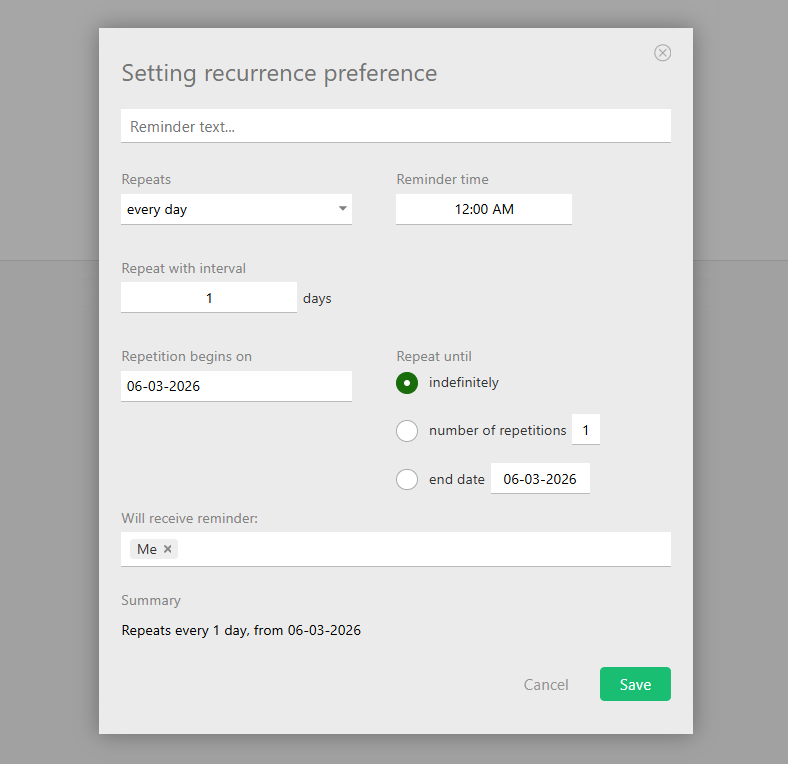The width and height of the screenshot is (788, 764).
Task: Open the end date picker field
Action: 540,479
